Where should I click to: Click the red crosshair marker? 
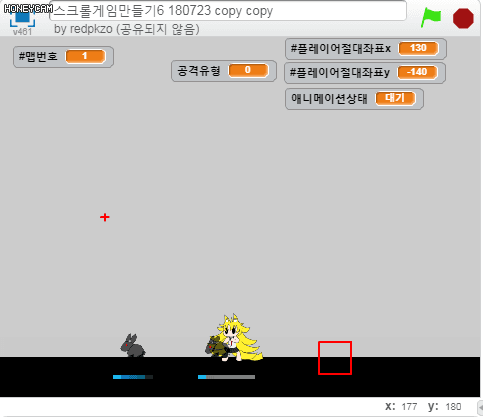[x=105, y=217]
